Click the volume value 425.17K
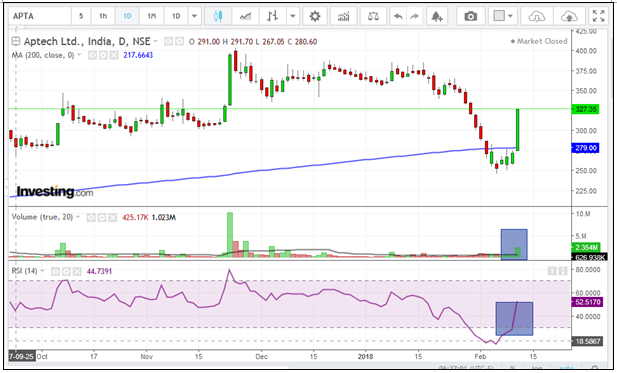This screenshot has height=373, width=617. (x=135, y=217)
